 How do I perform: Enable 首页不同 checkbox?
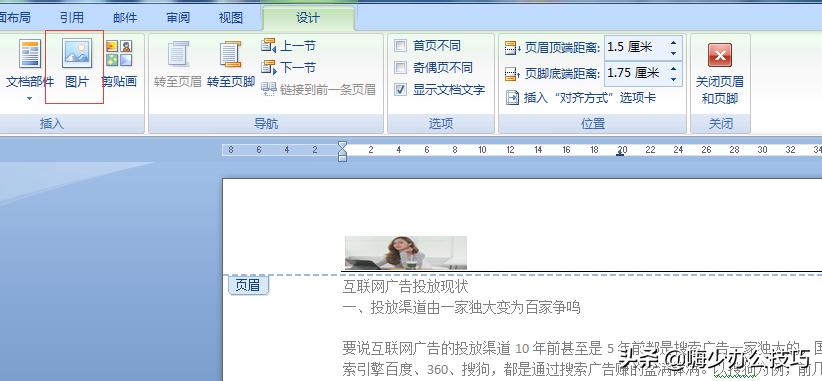pos(401,46)
